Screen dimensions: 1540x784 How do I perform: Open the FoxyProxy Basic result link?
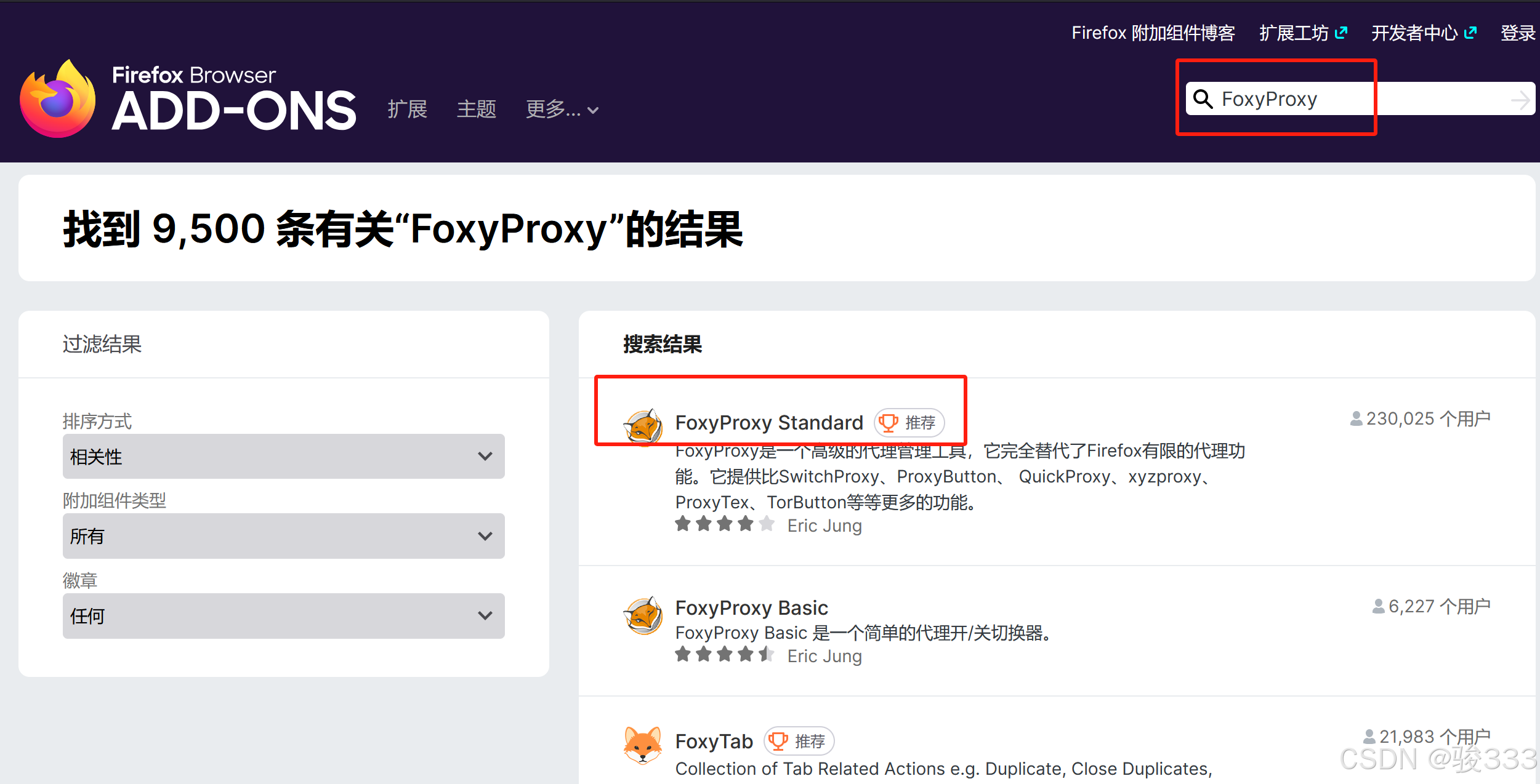click(x=751, y=608)
